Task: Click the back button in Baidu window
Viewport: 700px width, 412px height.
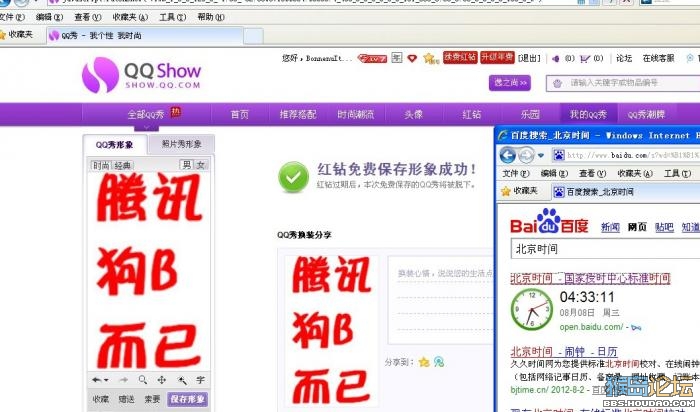Action: point(508,155)
